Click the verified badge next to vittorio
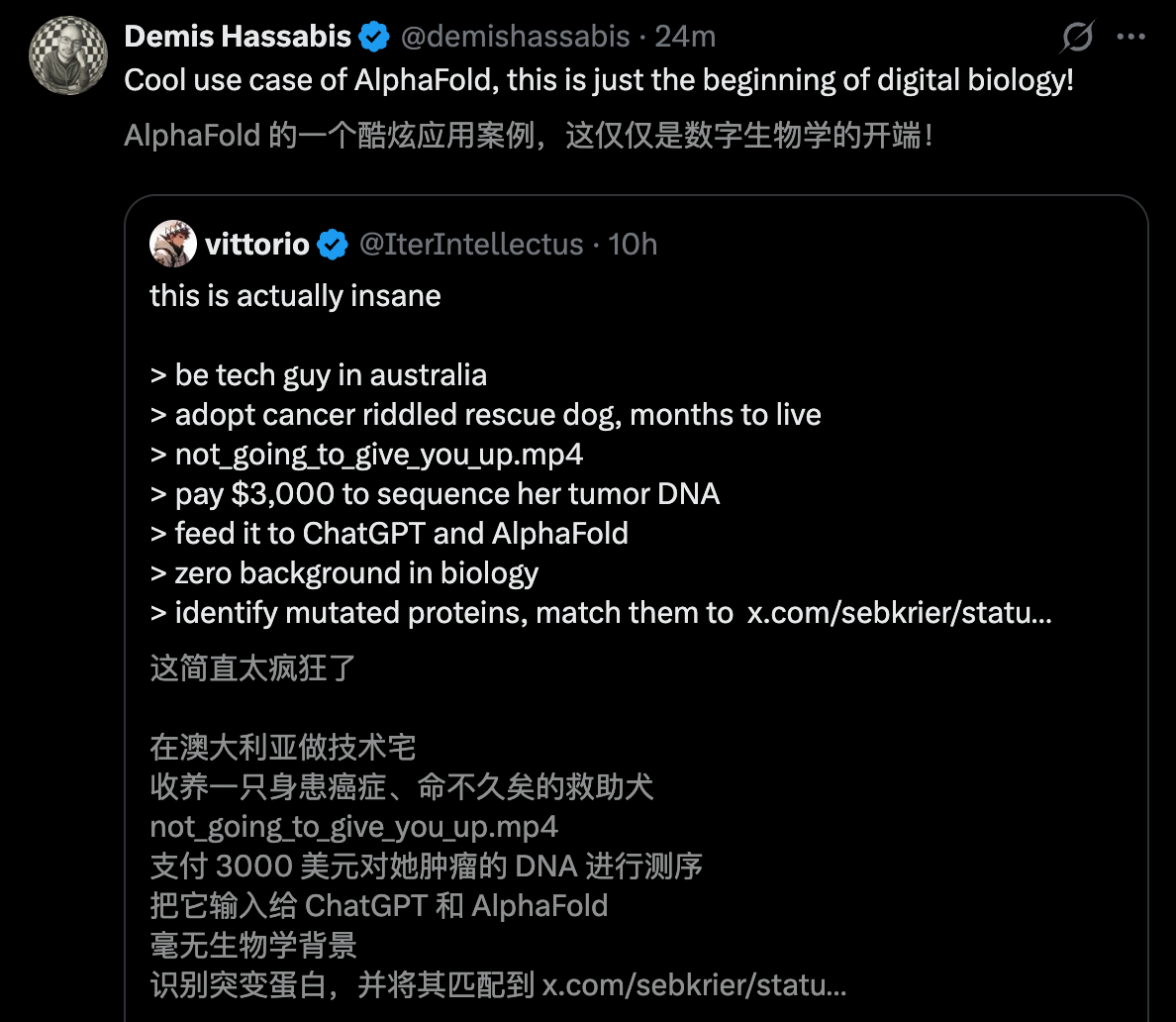1176x1022 pixels. click(x=333, y=244)
